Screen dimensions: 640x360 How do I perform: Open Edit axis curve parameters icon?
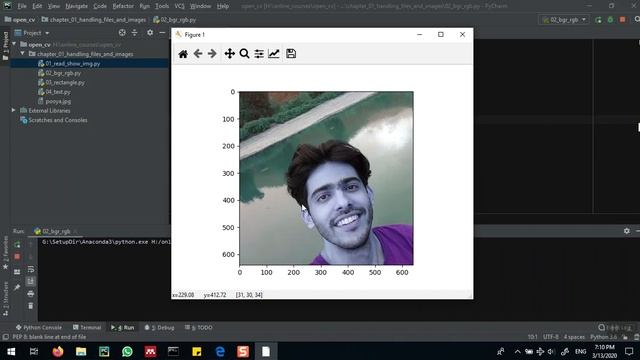tap(273, 54)
